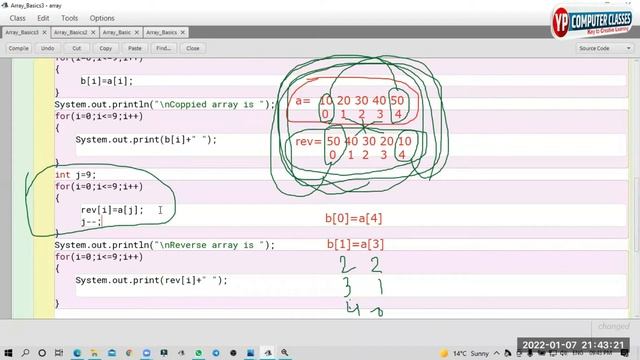Close the Array_Basics3 tab
This screenshot has width=640, height=360.
pos(44,32)
